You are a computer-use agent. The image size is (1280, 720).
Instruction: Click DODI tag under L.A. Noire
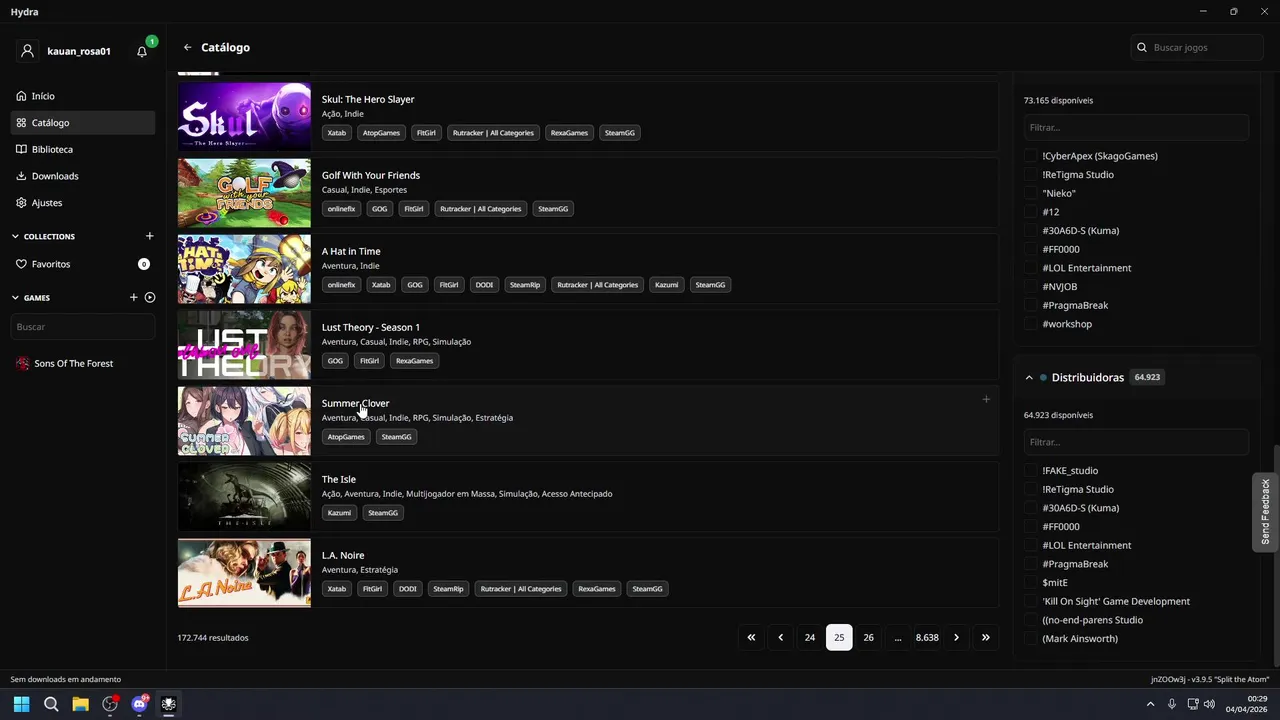coord(408,588)
